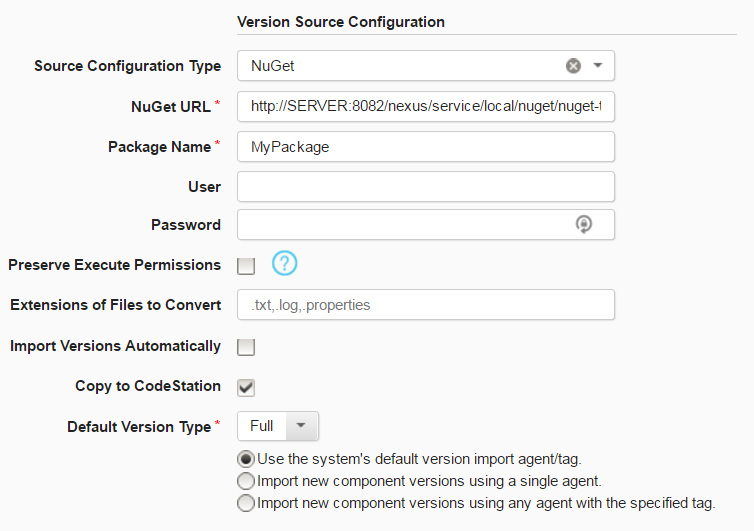The width and height of the screenshot is (754, 531).
Task: Click the help icon beside Preserve Execute Permissions
Action: [285, 264]
